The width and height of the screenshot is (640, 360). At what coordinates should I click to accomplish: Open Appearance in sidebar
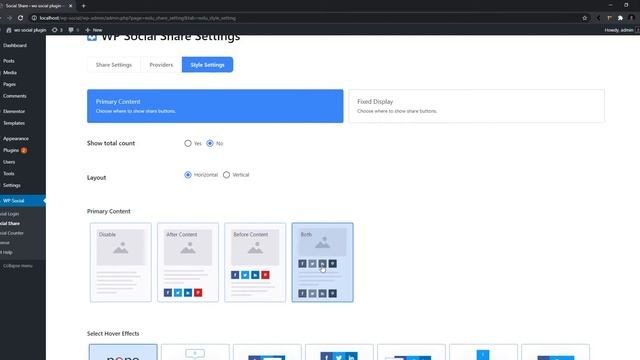[x=16, y=139]
